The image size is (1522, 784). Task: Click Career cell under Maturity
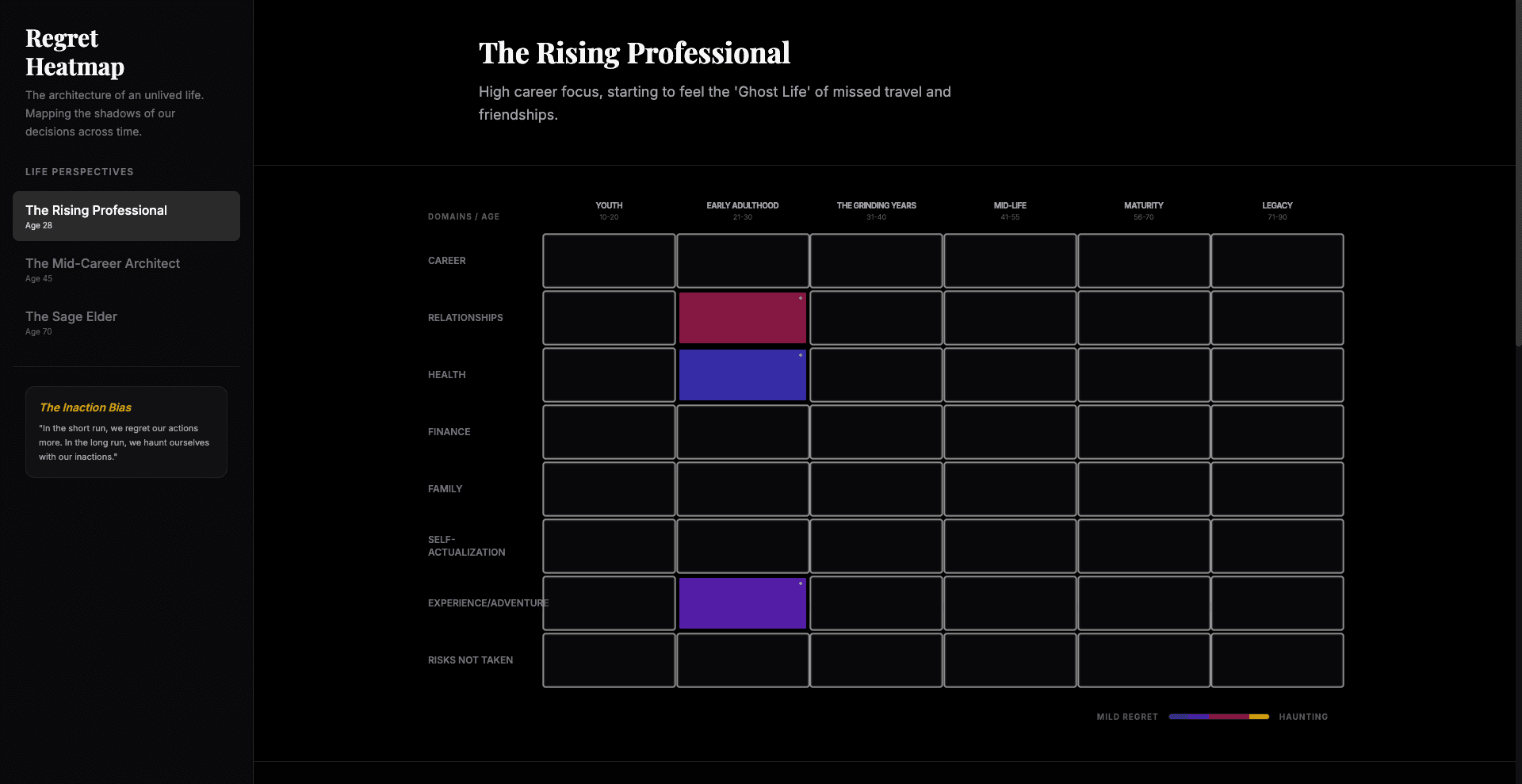point(1144,261)
